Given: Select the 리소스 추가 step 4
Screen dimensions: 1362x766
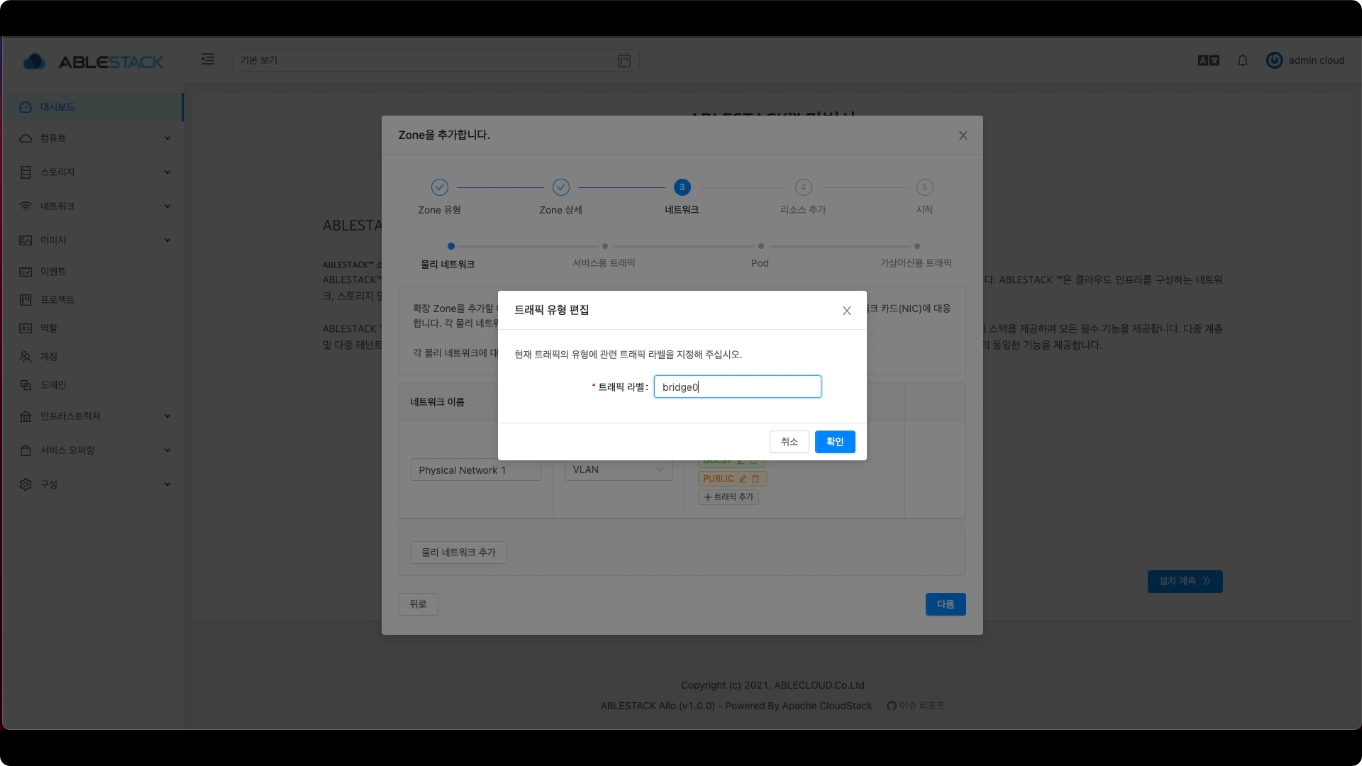Looking at the screenshot, I should pos(803,197).
